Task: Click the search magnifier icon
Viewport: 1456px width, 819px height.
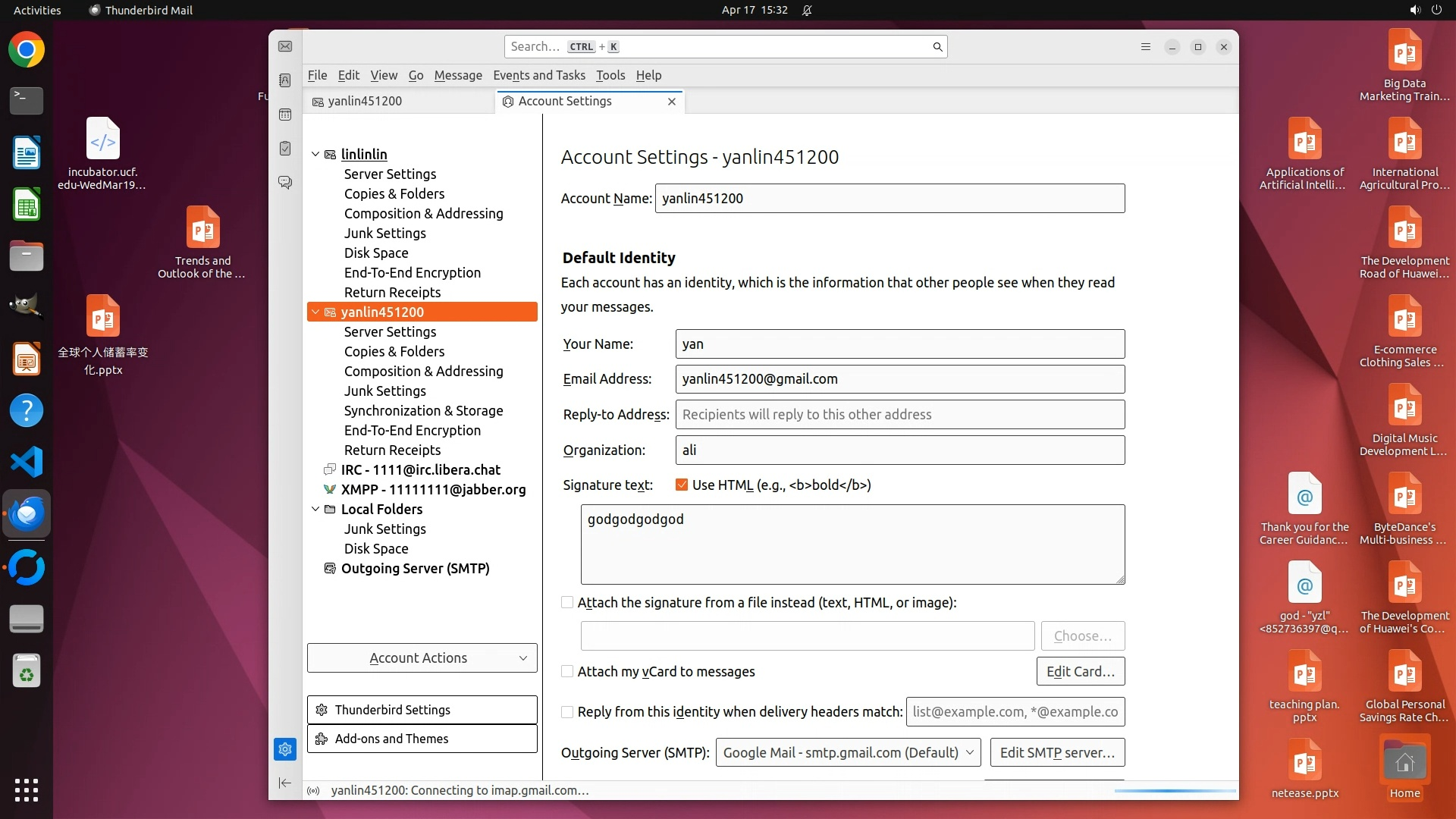Action: (x=937, y=47)
